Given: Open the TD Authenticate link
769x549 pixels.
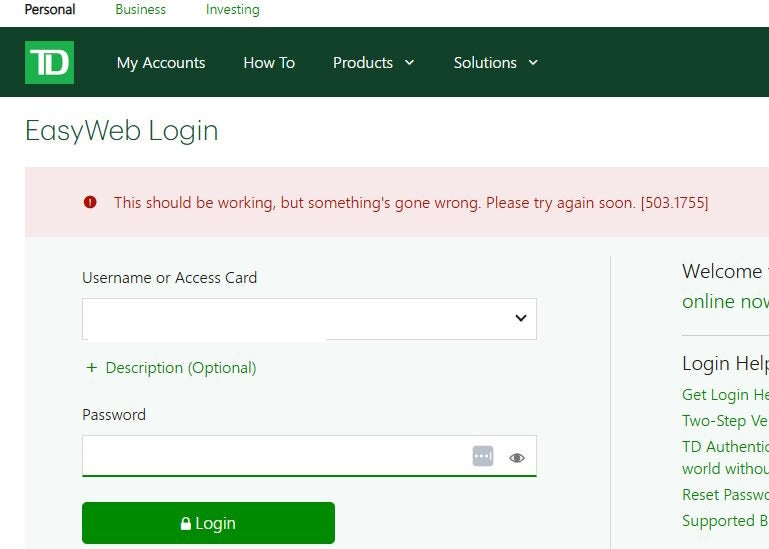Looking at the screenshot, I should click(725, 447).
